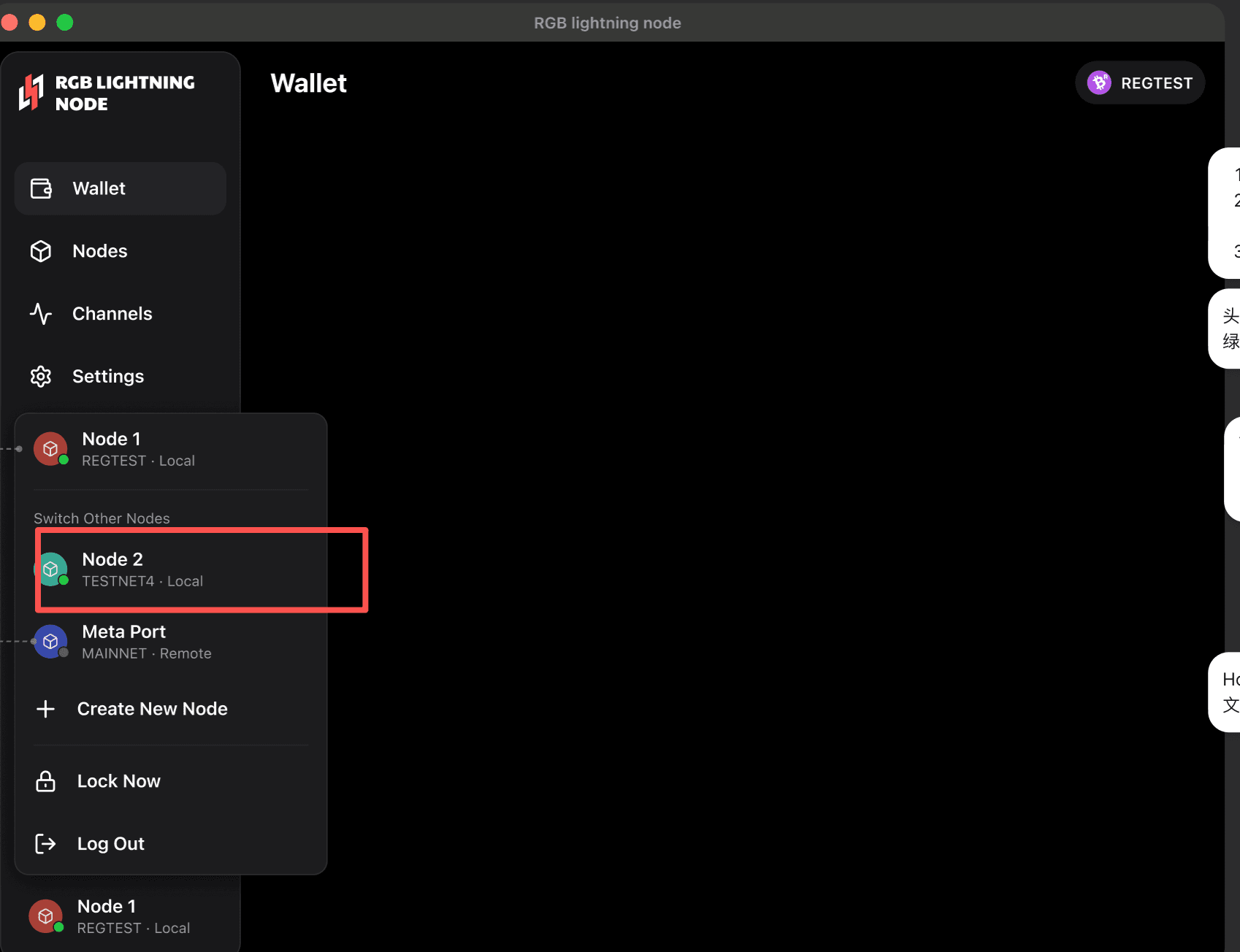Click the purple bitcoin REGTEST icon
This screenshot has height=952, width=1240.
[x=1099, y=82]
